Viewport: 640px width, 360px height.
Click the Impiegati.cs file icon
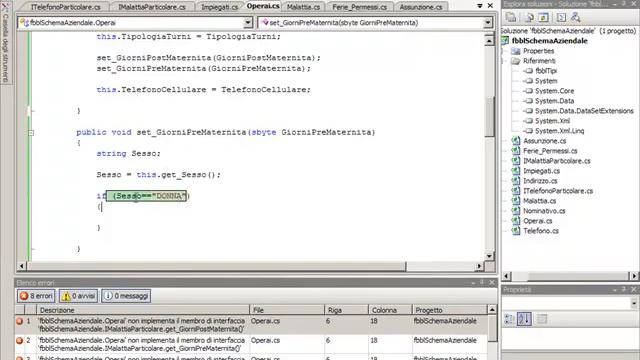coord(516,171)
